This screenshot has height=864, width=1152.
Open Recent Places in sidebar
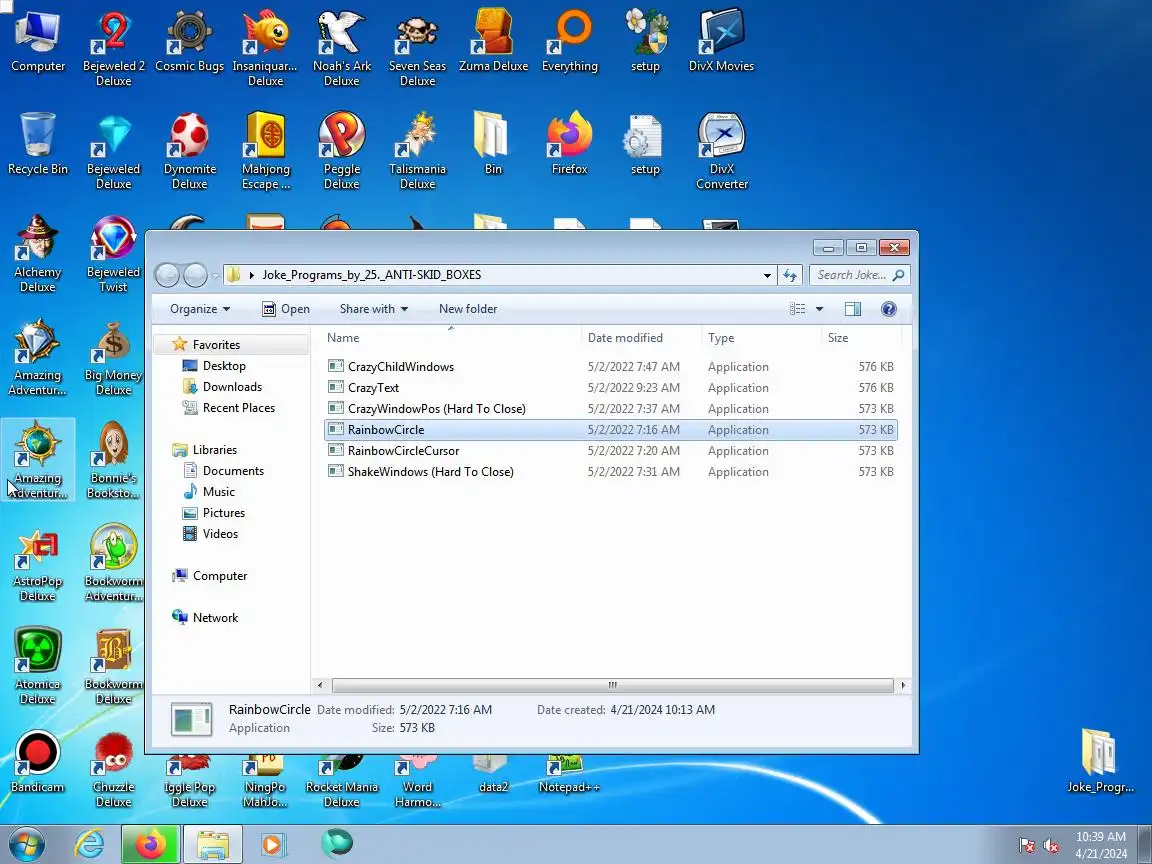coord(238,408)
